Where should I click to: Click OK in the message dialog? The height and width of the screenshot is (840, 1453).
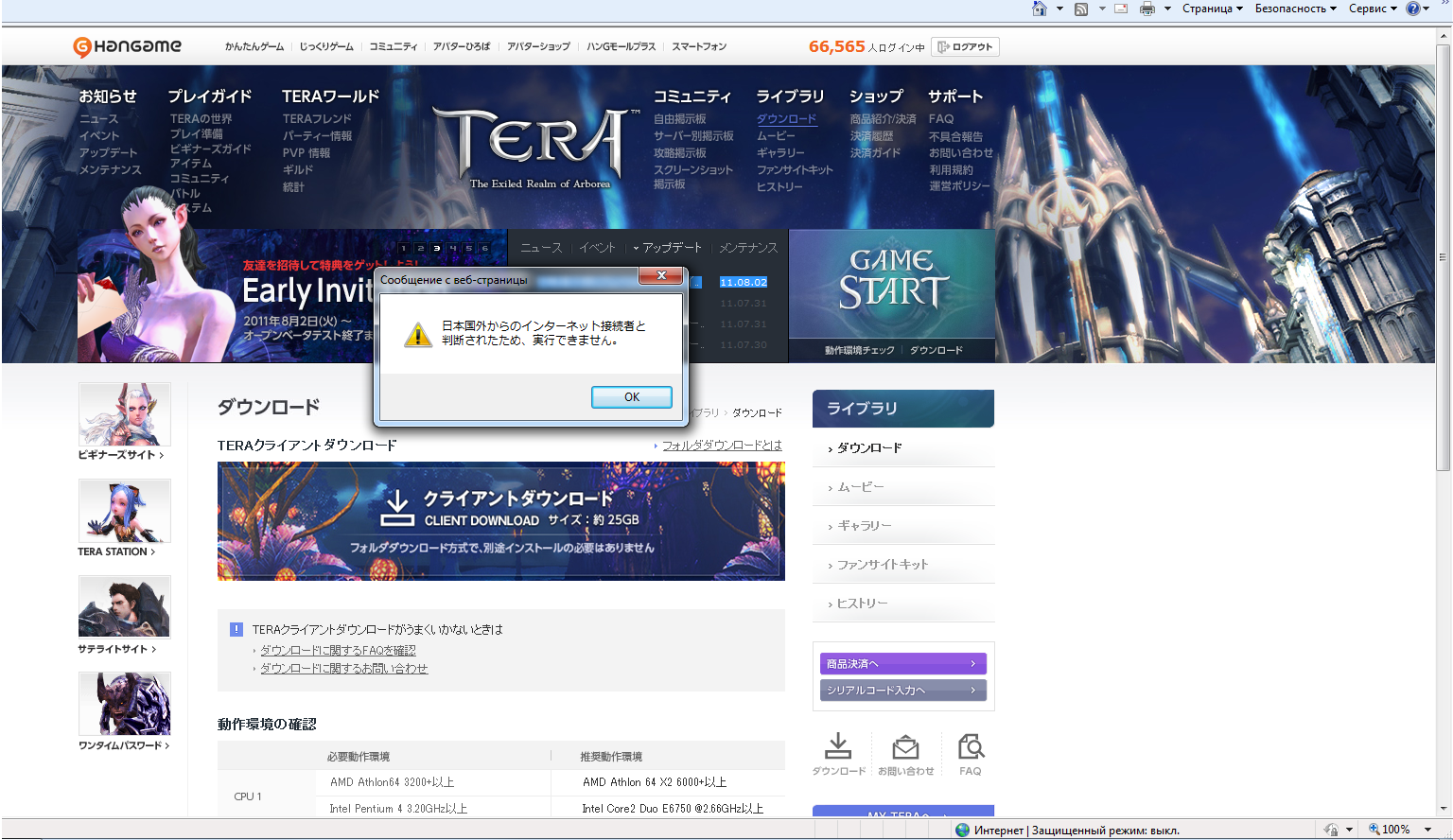[x=632, y=397]
